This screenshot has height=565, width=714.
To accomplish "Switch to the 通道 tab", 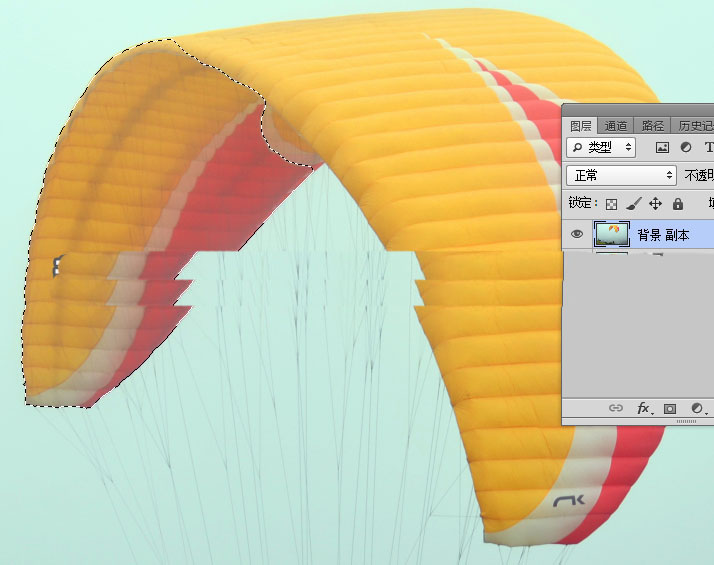I will point(616,126).
